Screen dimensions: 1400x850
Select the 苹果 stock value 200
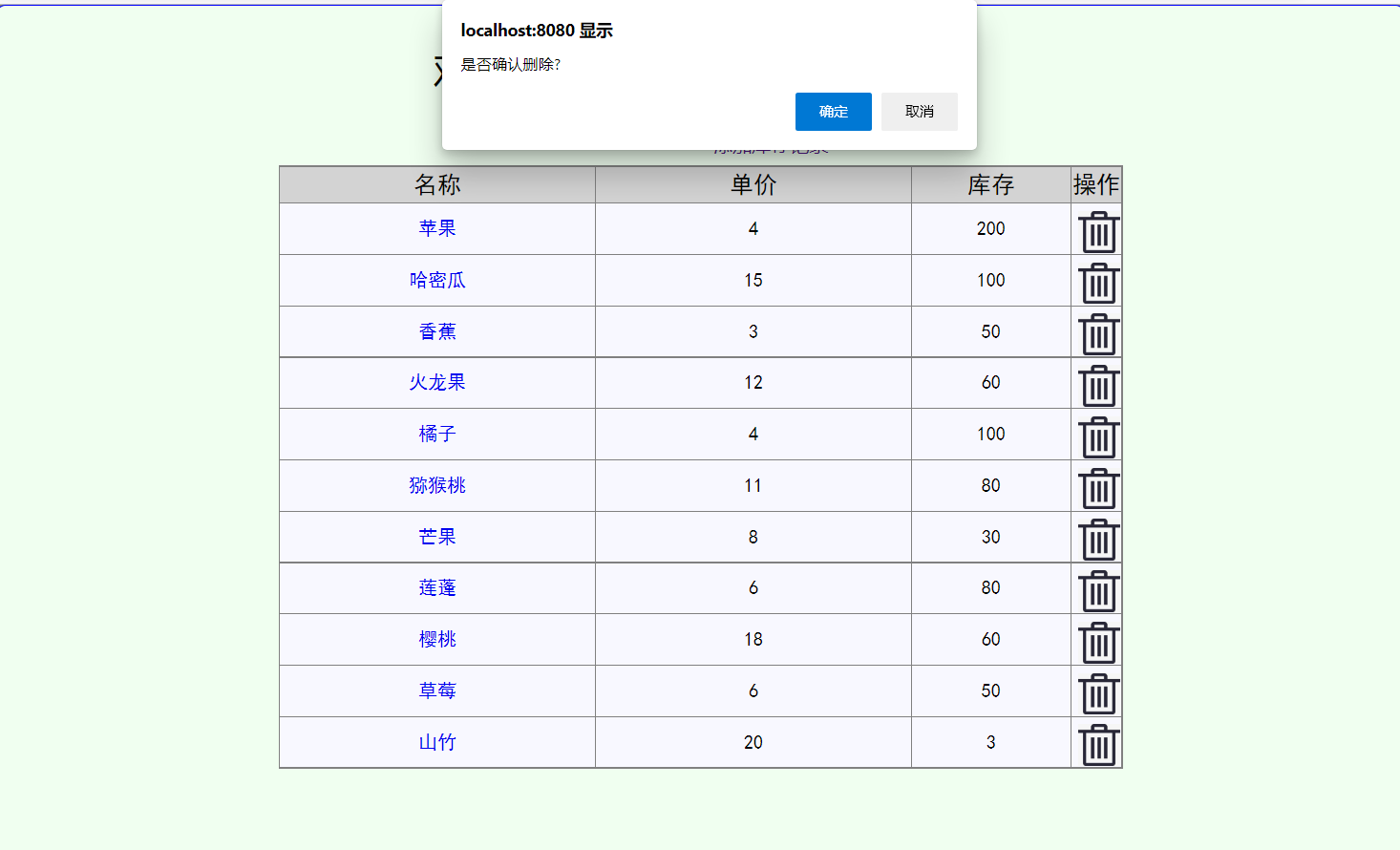(x=991, y=228)
